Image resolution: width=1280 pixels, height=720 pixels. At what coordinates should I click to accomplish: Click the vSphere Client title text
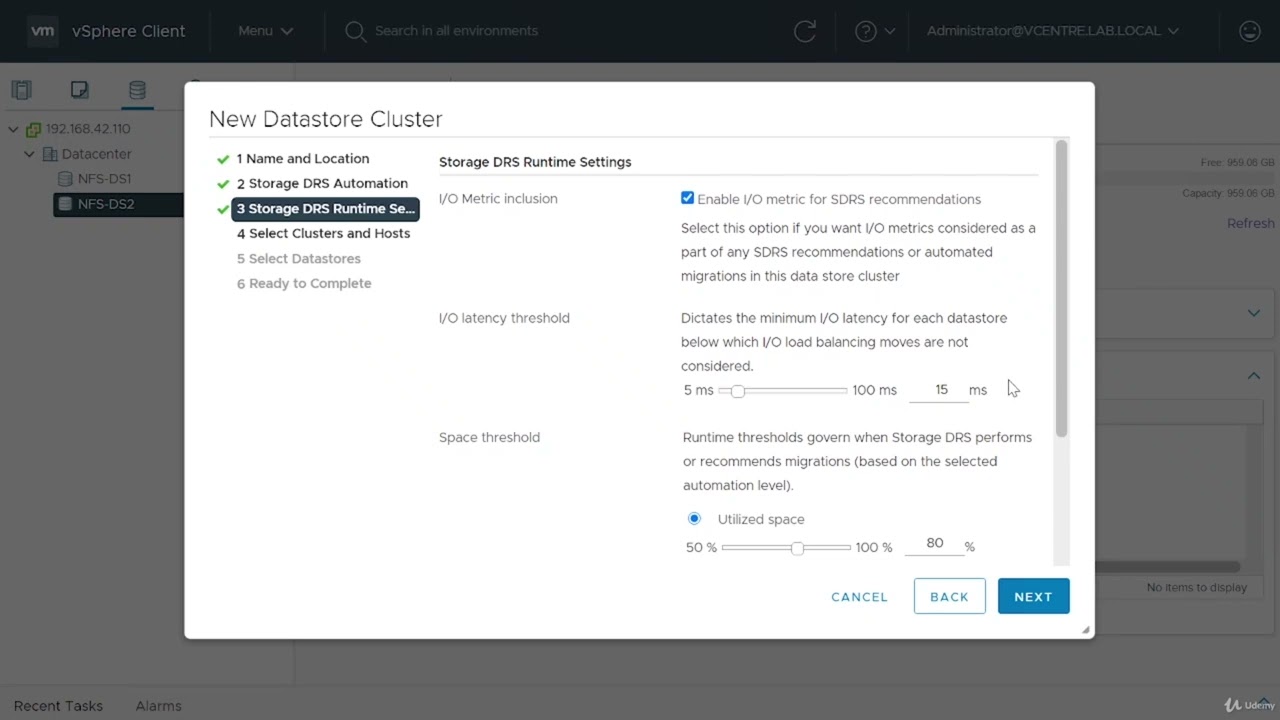click(x=128, y=31)
